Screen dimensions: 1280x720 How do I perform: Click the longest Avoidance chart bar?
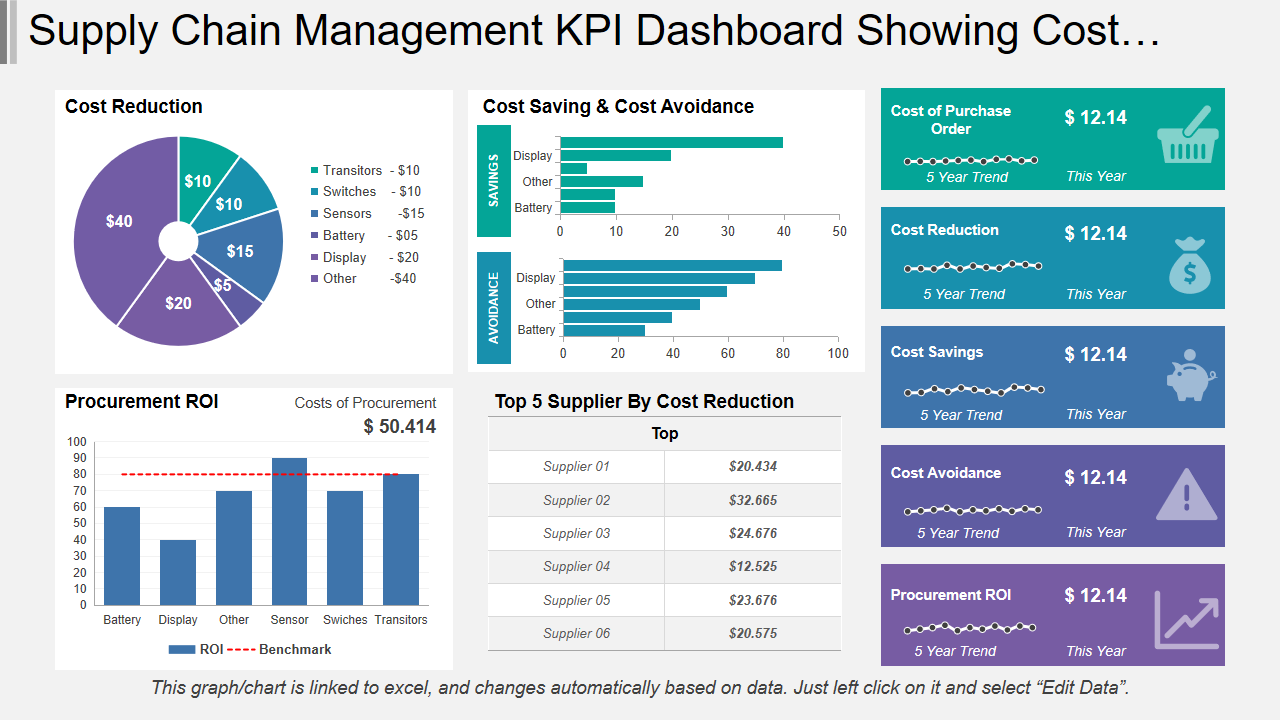(x=673, y=265)
